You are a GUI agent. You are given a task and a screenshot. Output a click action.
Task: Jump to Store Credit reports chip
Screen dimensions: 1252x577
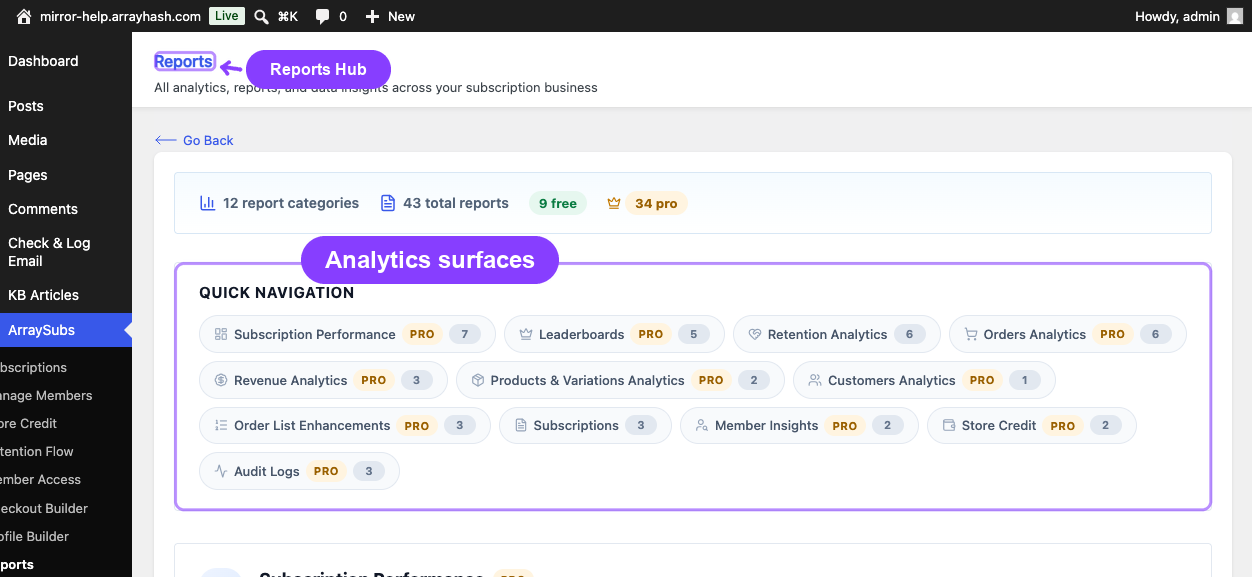[1031, 425]
